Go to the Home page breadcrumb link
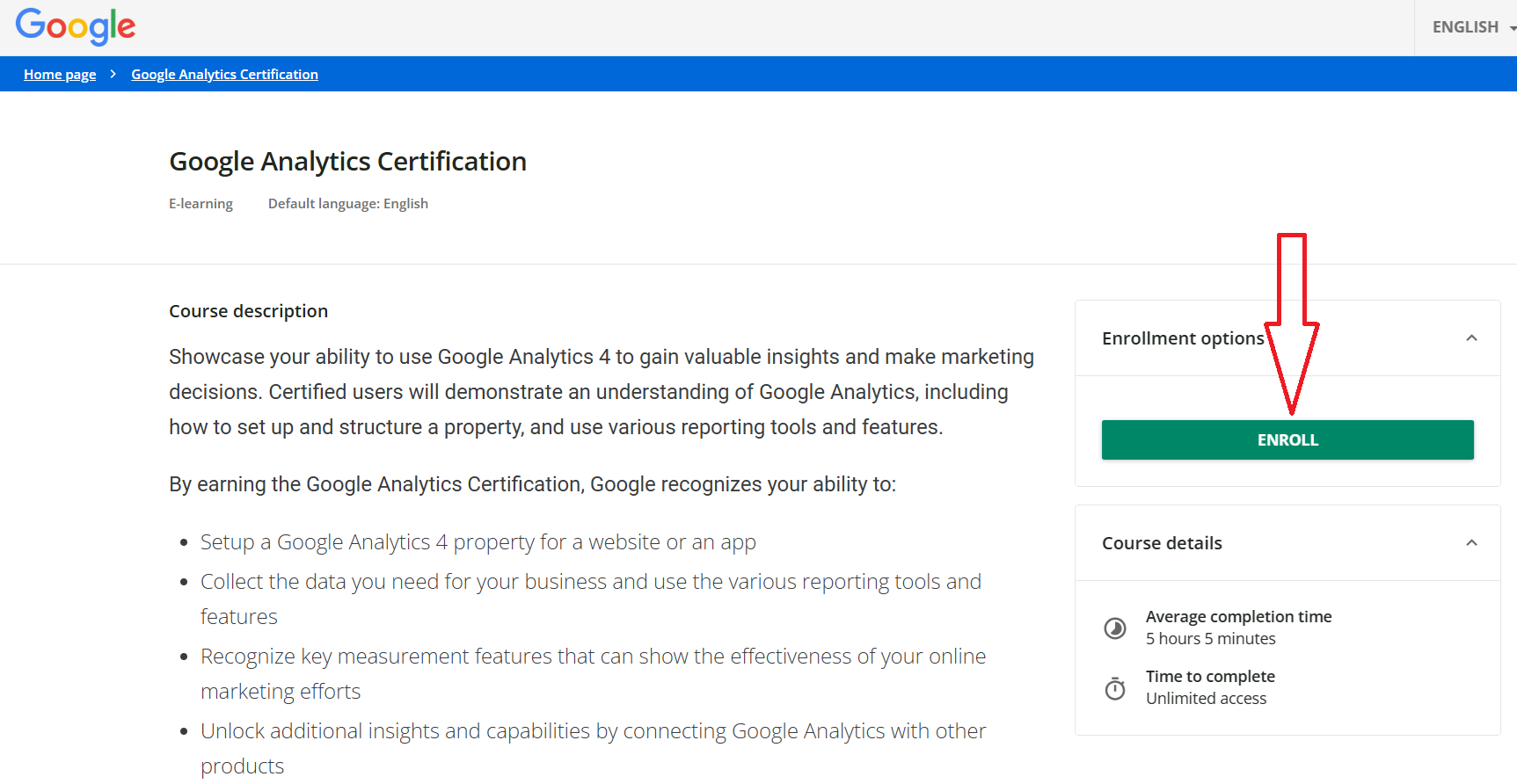 [x=60, y=75]
